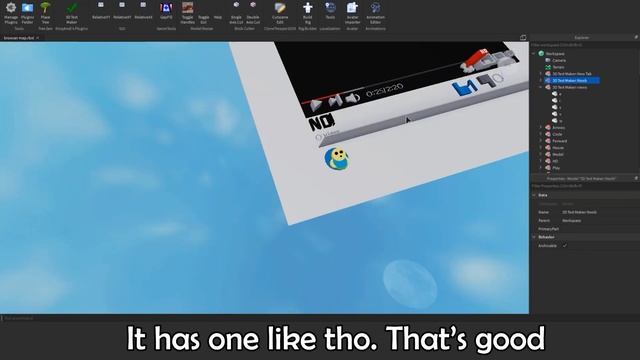The width and height of the screenshot is (640, 360).
Task: Expand the Model node in Explorer
Action: click(541, 154)
